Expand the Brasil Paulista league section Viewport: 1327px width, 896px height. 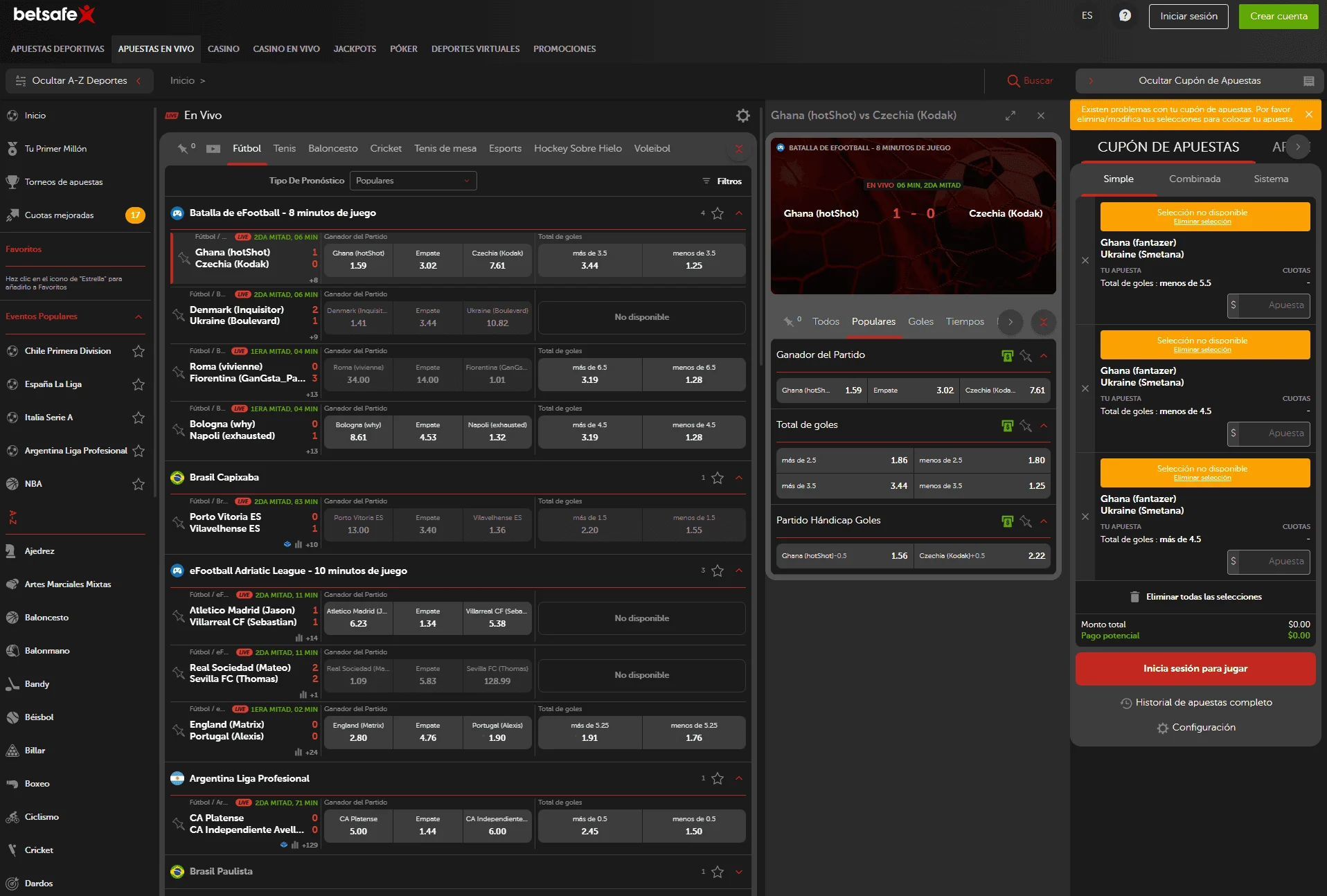[x=739, y=872]
